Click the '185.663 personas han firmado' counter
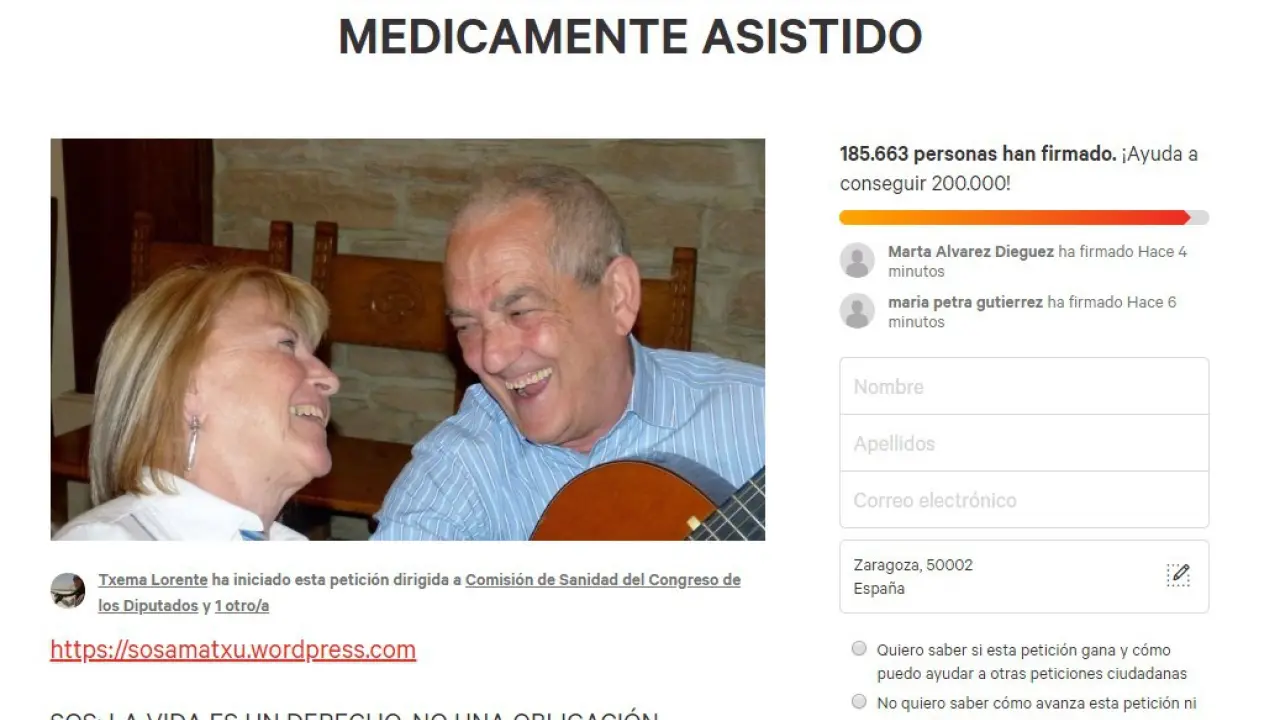Image resolution: width=1280 pixels, height=720 pixels. [x=978, y=154]
